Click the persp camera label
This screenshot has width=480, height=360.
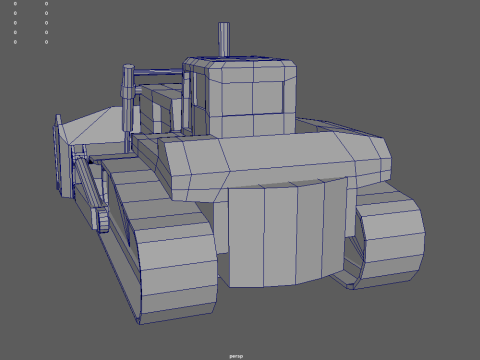coord(236,356)
